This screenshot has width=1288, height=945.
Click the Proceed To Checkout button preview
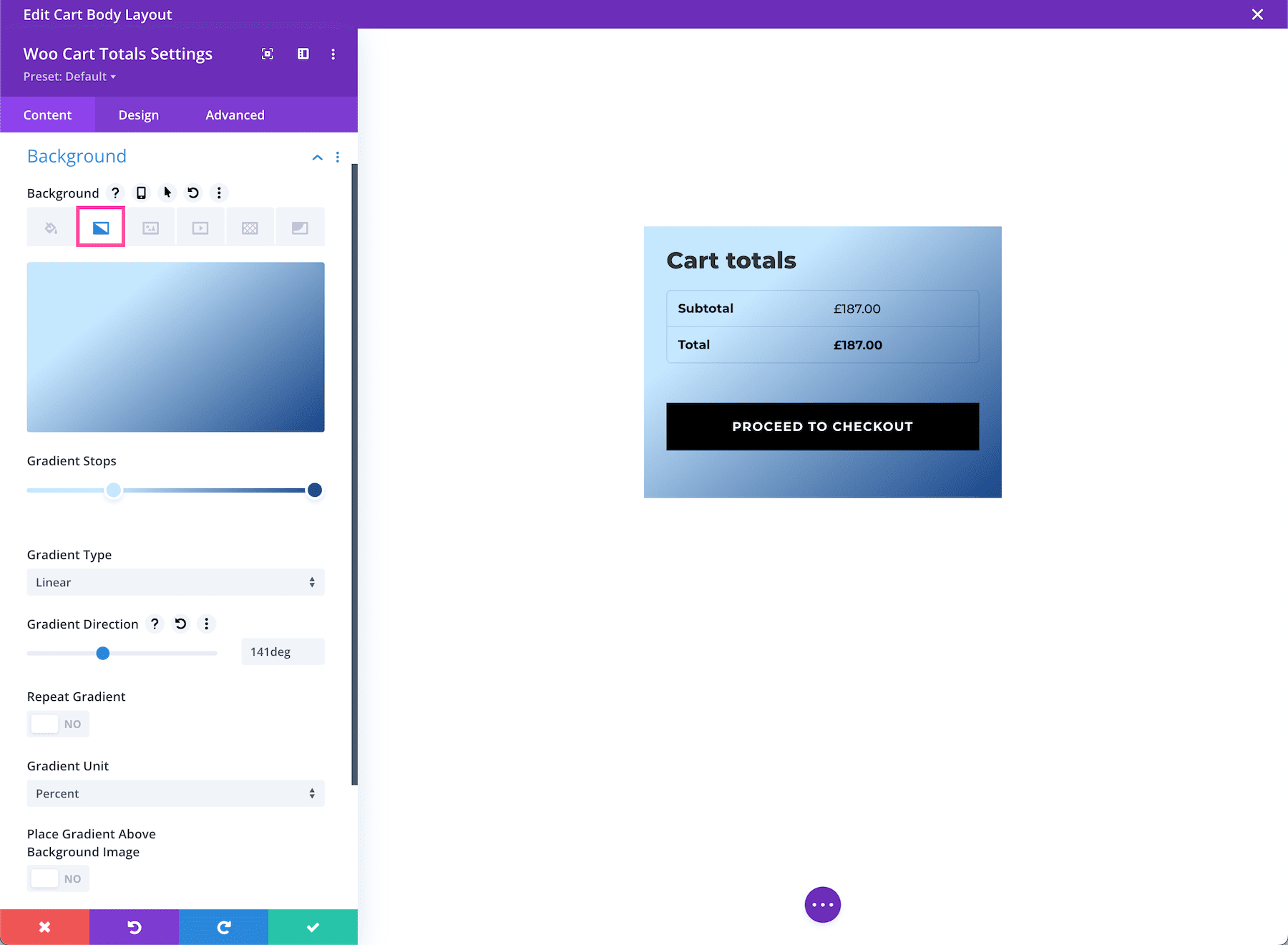click(822, 426)
